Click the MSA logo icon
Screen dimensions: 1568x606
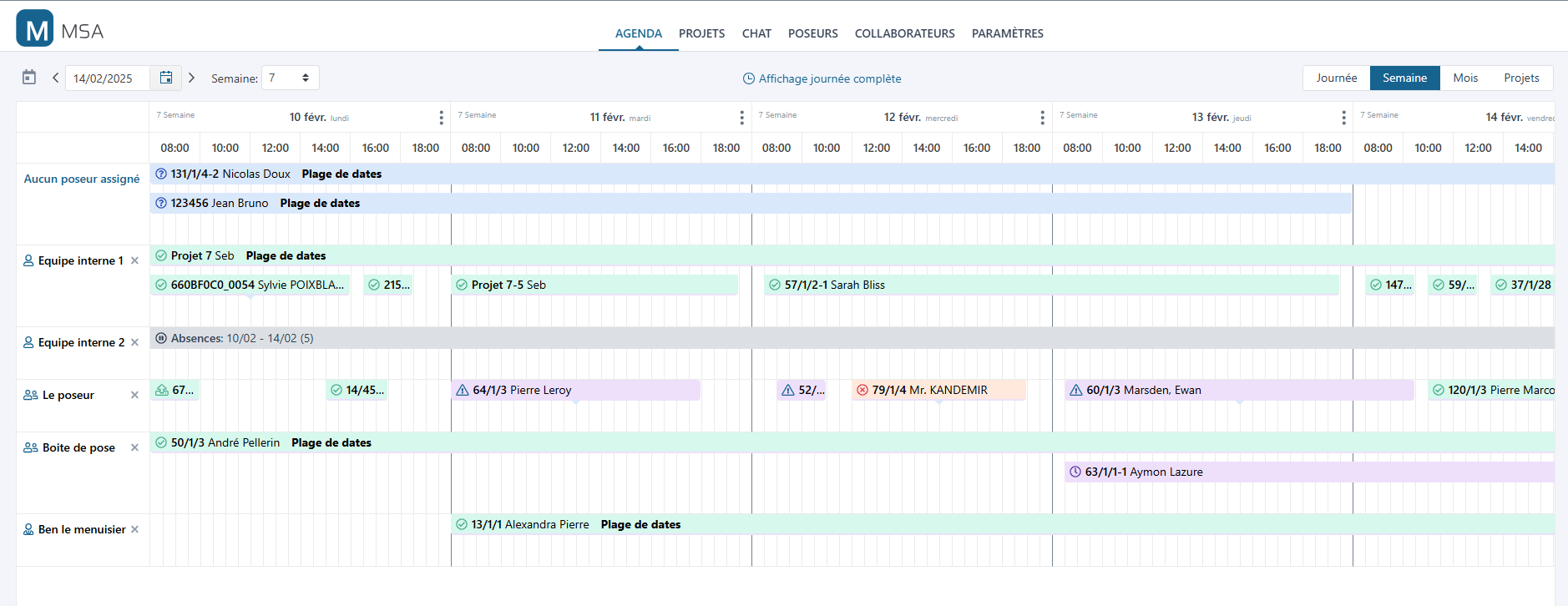coord(35,28)
